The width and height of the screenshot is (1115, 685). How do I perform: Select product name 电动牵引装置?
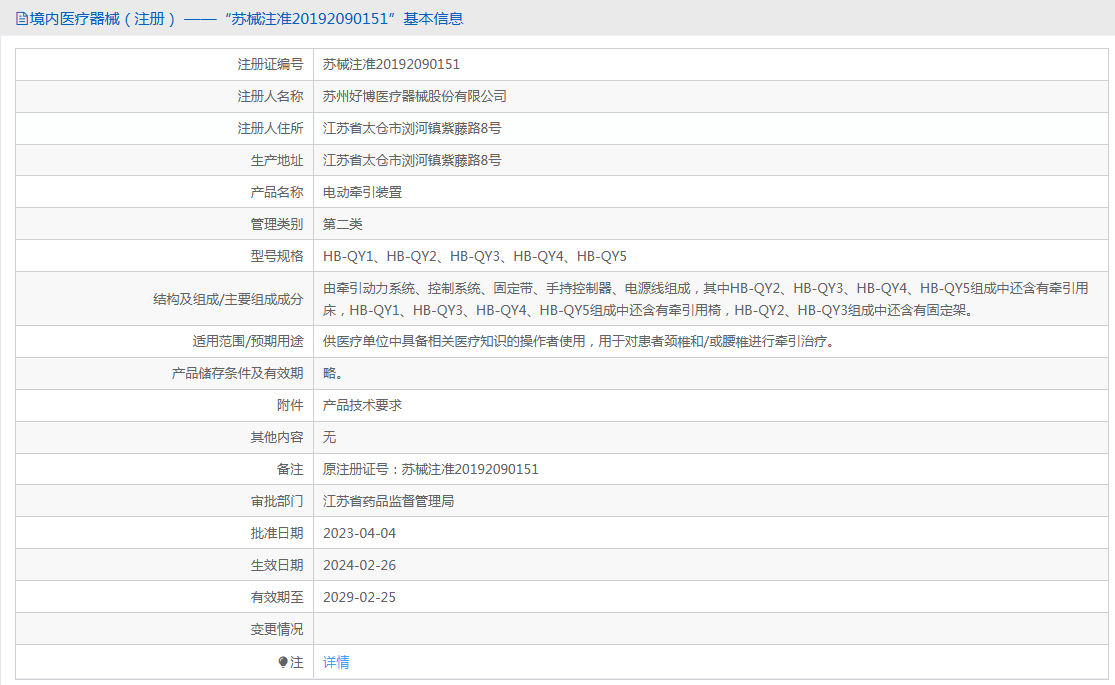362,193
